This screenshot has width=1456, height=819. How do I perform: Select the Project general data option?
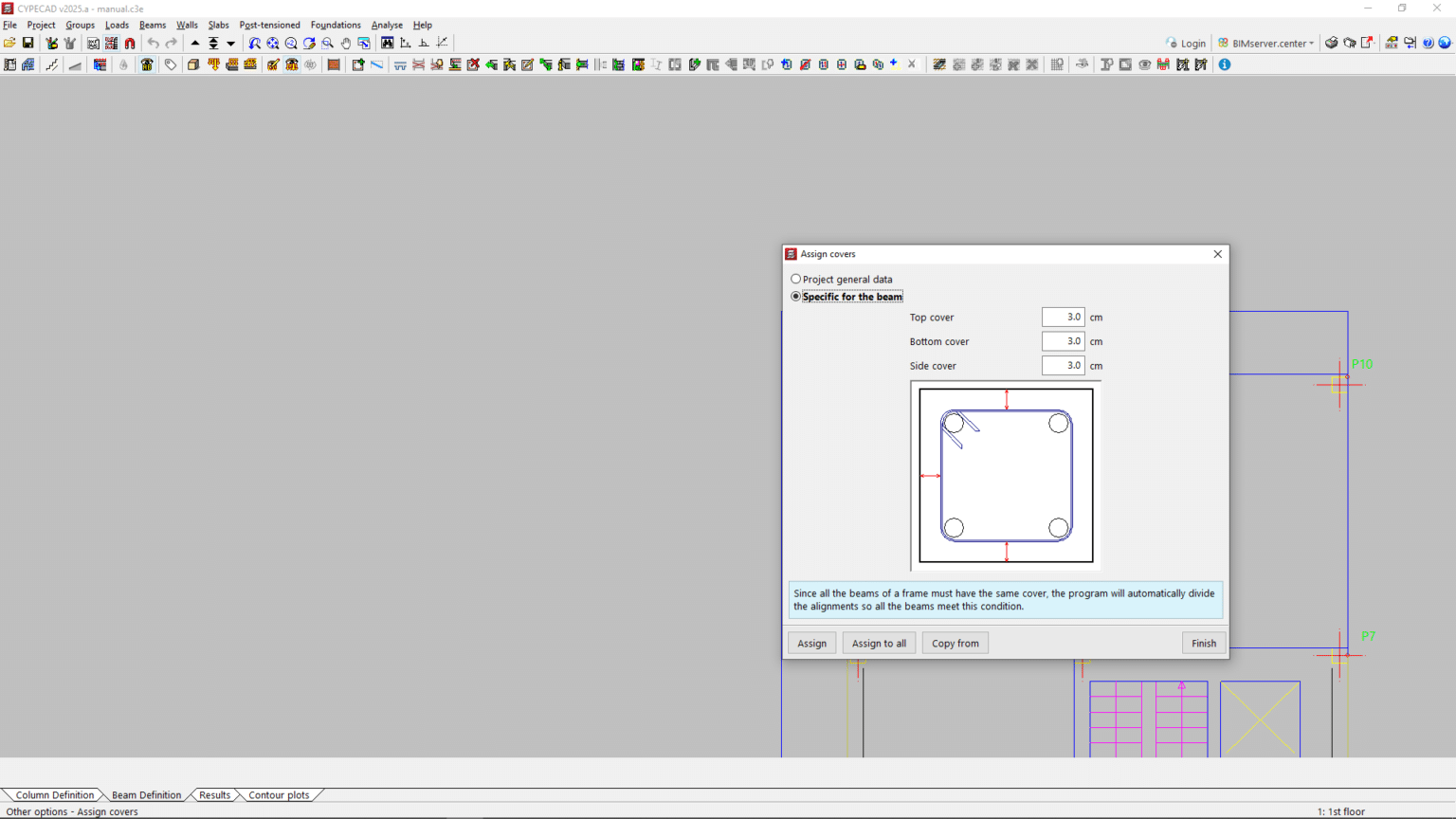tap(796, 280)
